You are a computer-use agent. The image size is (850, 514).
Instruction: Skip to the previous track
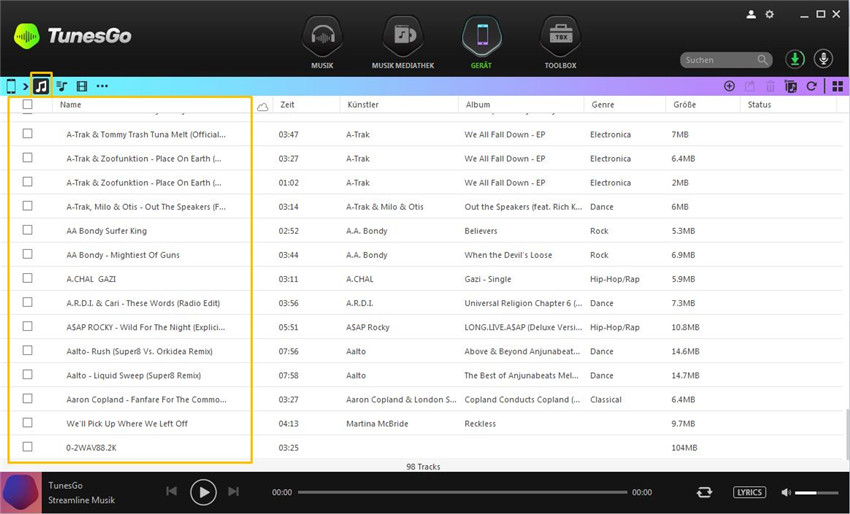coord(171,491)
